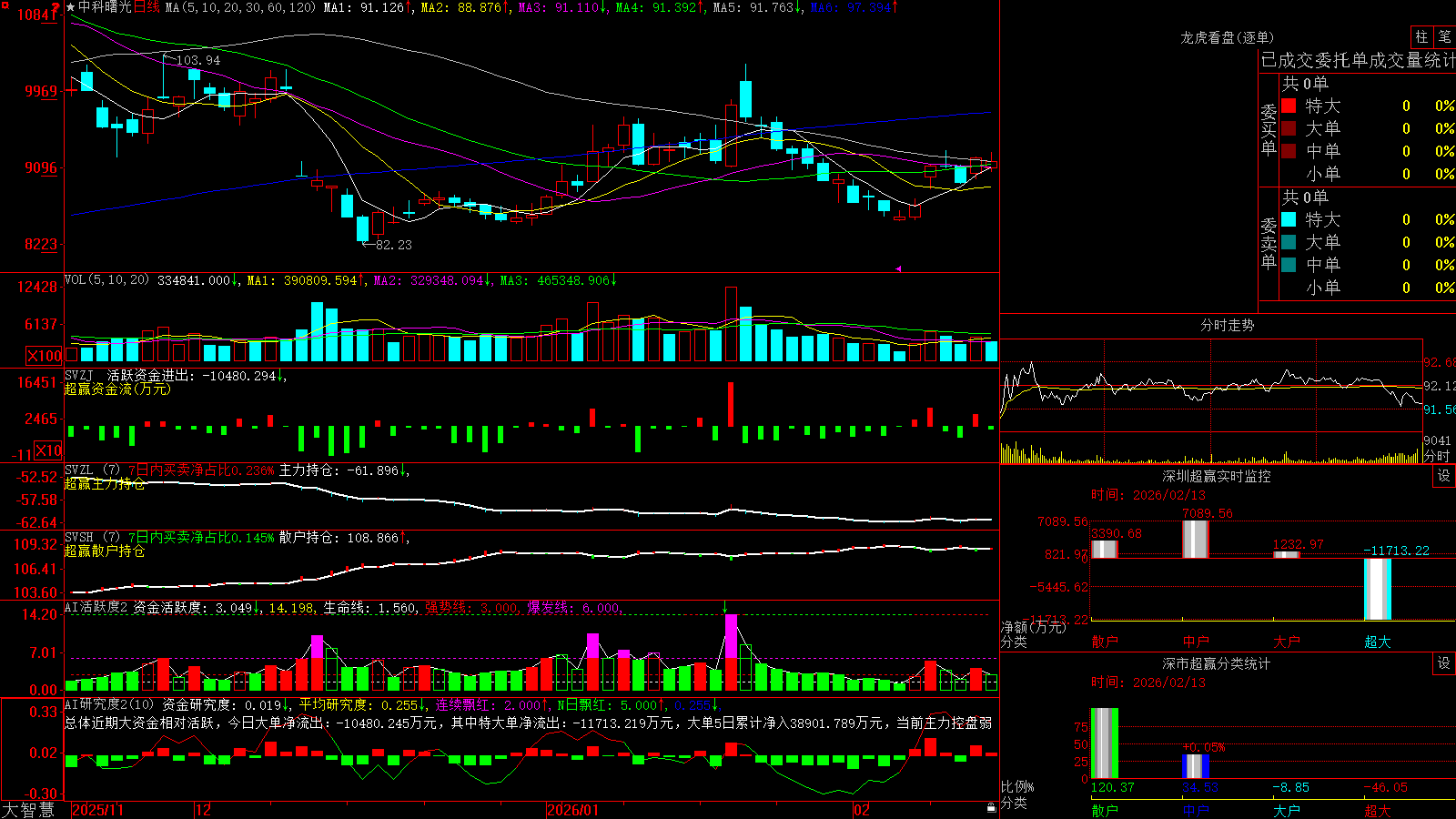The width and height of the screenshot is (1456, 819).
Task: Click the 日线 period label
Action: (147, 7)
